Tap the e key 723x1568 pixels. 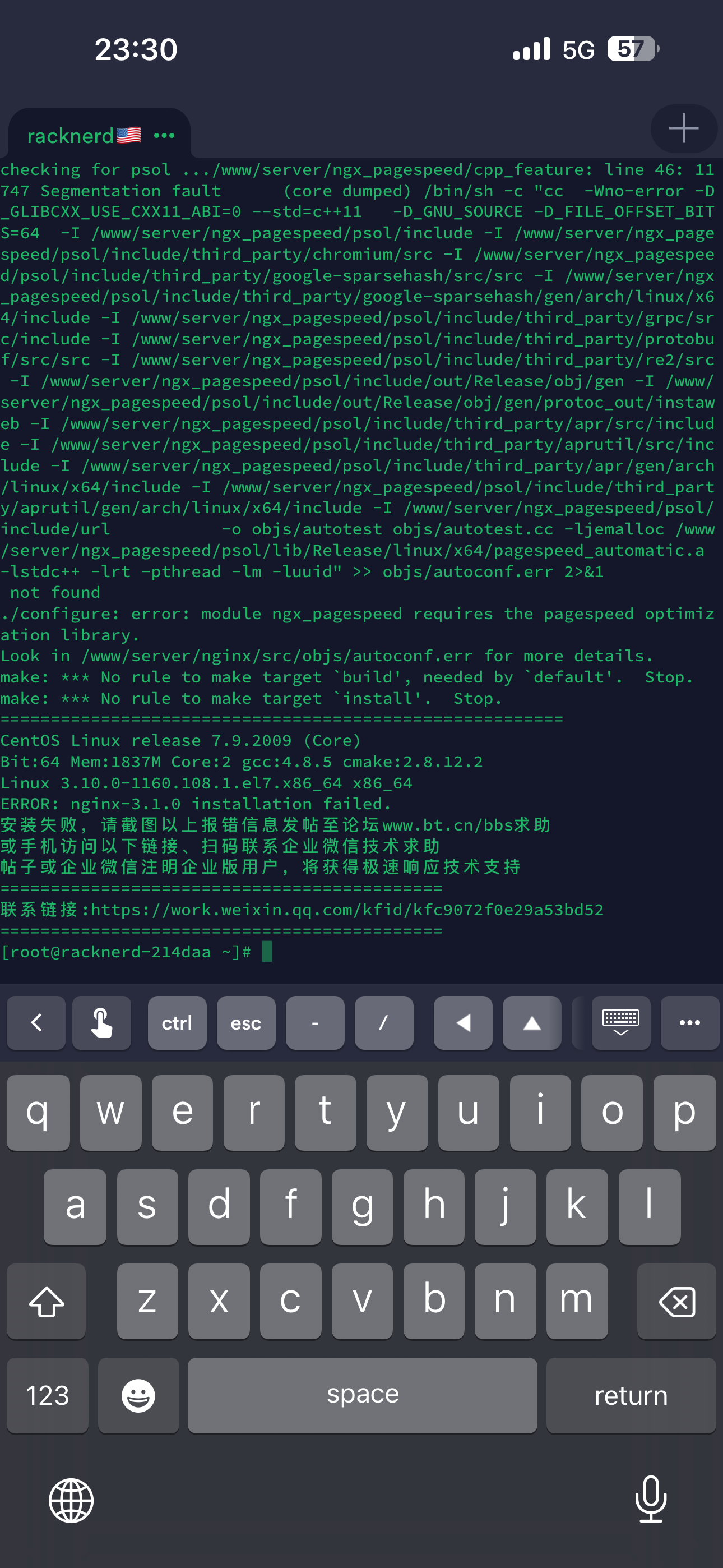(x=183, y=1112)
